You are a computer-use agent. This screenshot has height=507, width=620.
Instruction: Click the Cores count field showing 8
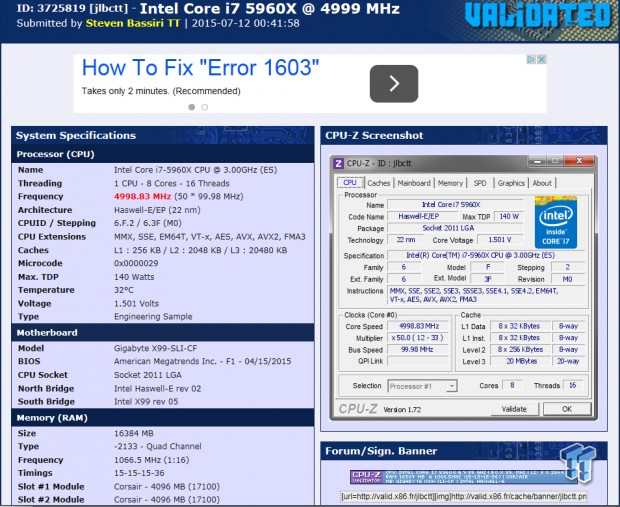(x=512, y=385)
